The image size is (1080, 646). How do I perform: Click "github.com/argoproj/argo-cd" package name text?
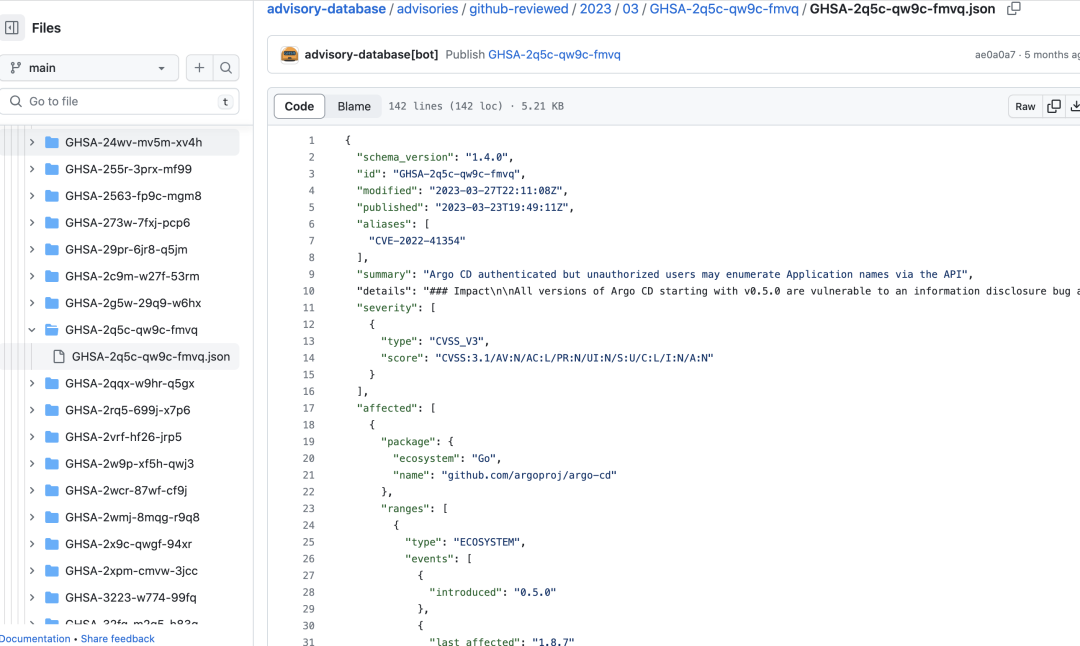point(528,475)
